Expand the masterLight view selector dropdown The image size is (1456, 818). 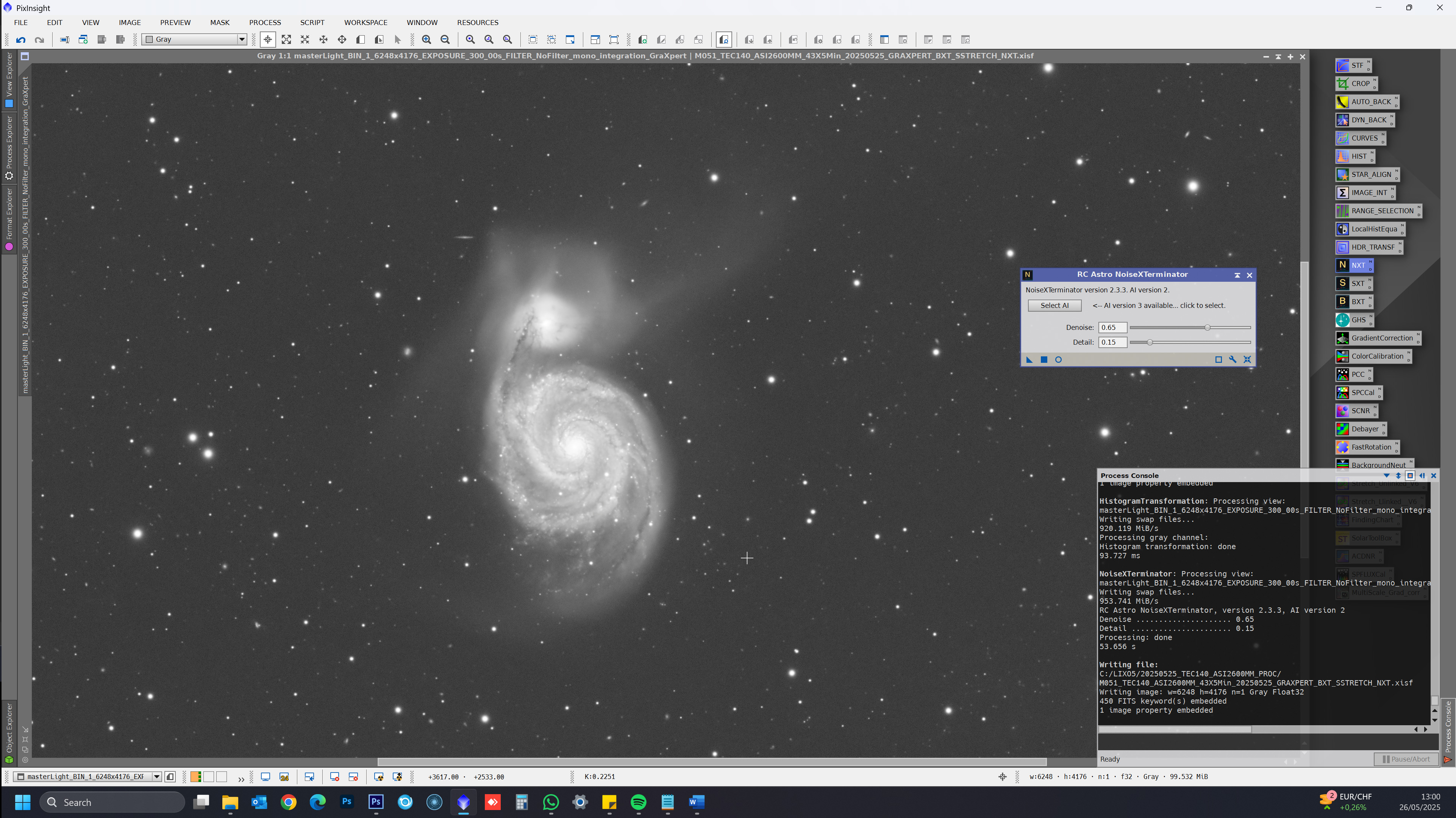click(x=156, y=777)
